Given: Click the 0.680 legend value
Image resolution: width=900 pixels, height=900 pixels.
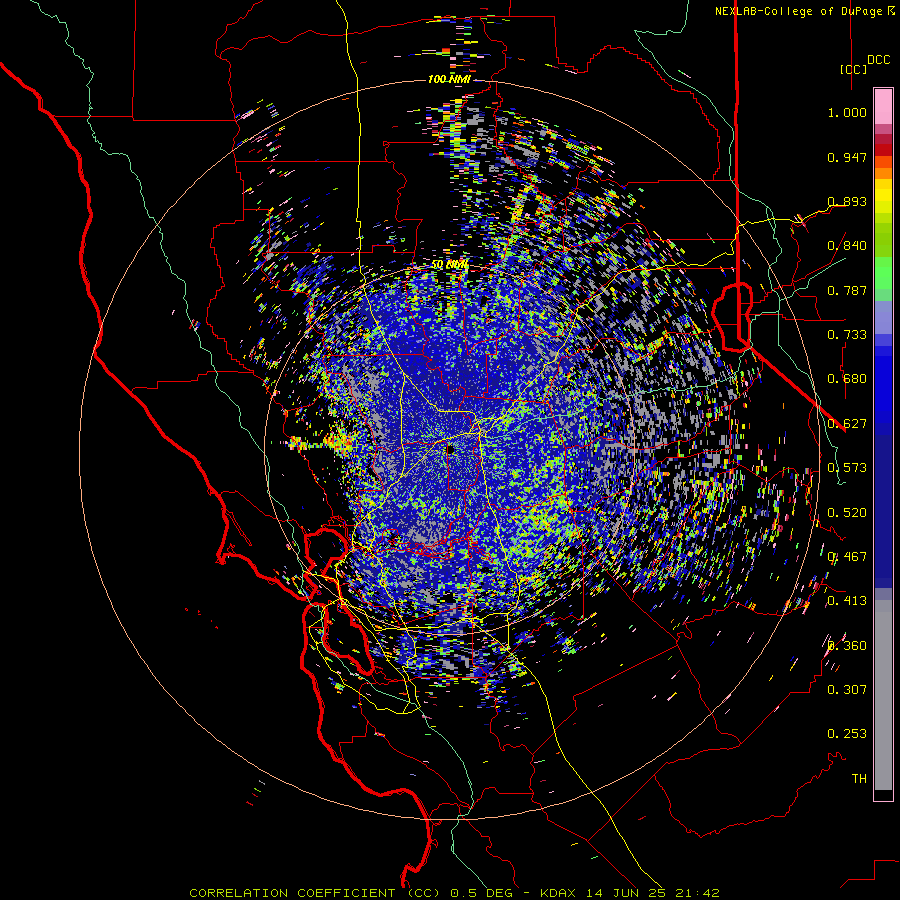Looking at the screenshot, I should point(847,379).
